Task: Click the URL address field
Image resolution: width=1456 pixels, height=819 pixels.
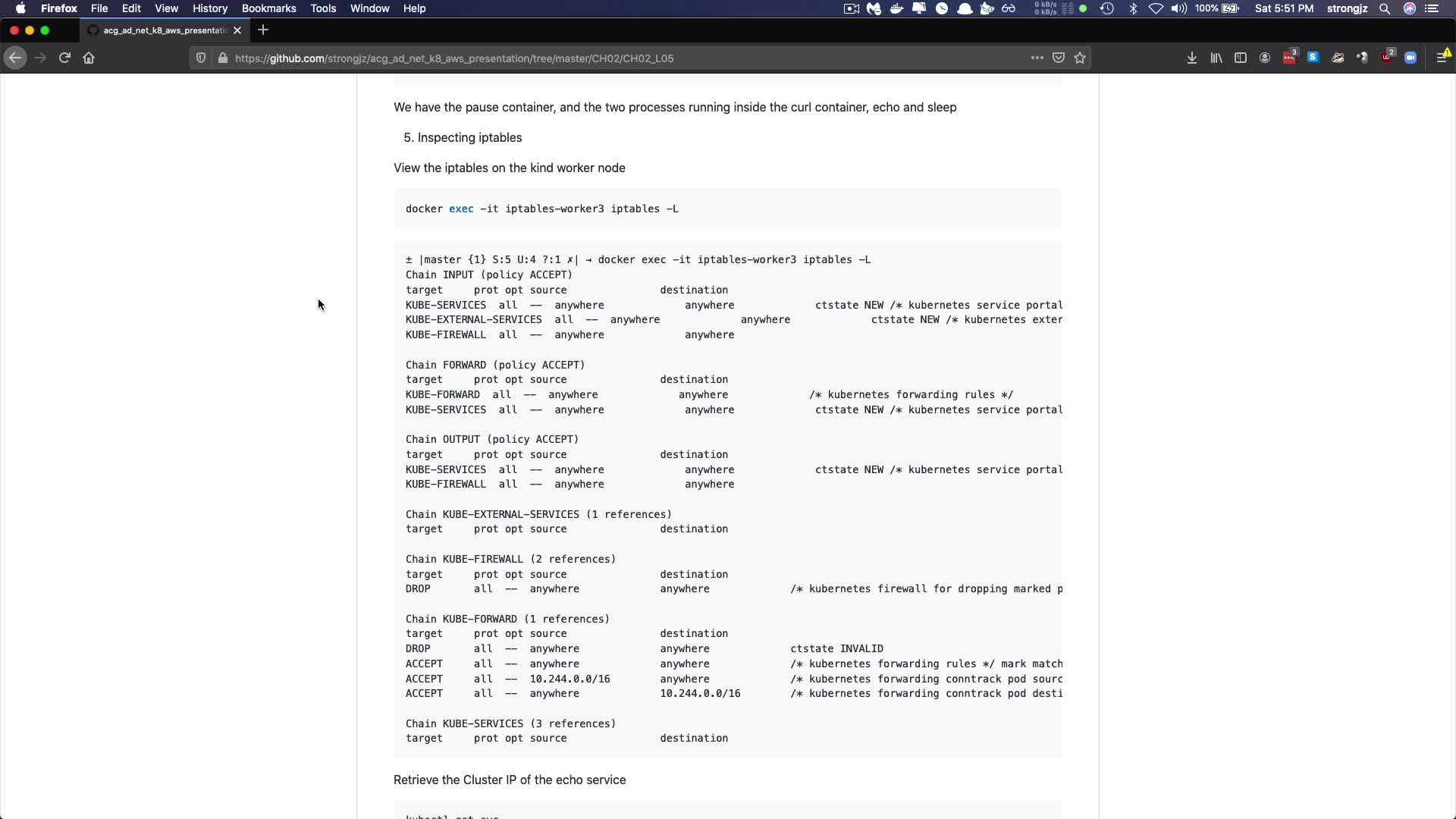Action: (607, 58)
